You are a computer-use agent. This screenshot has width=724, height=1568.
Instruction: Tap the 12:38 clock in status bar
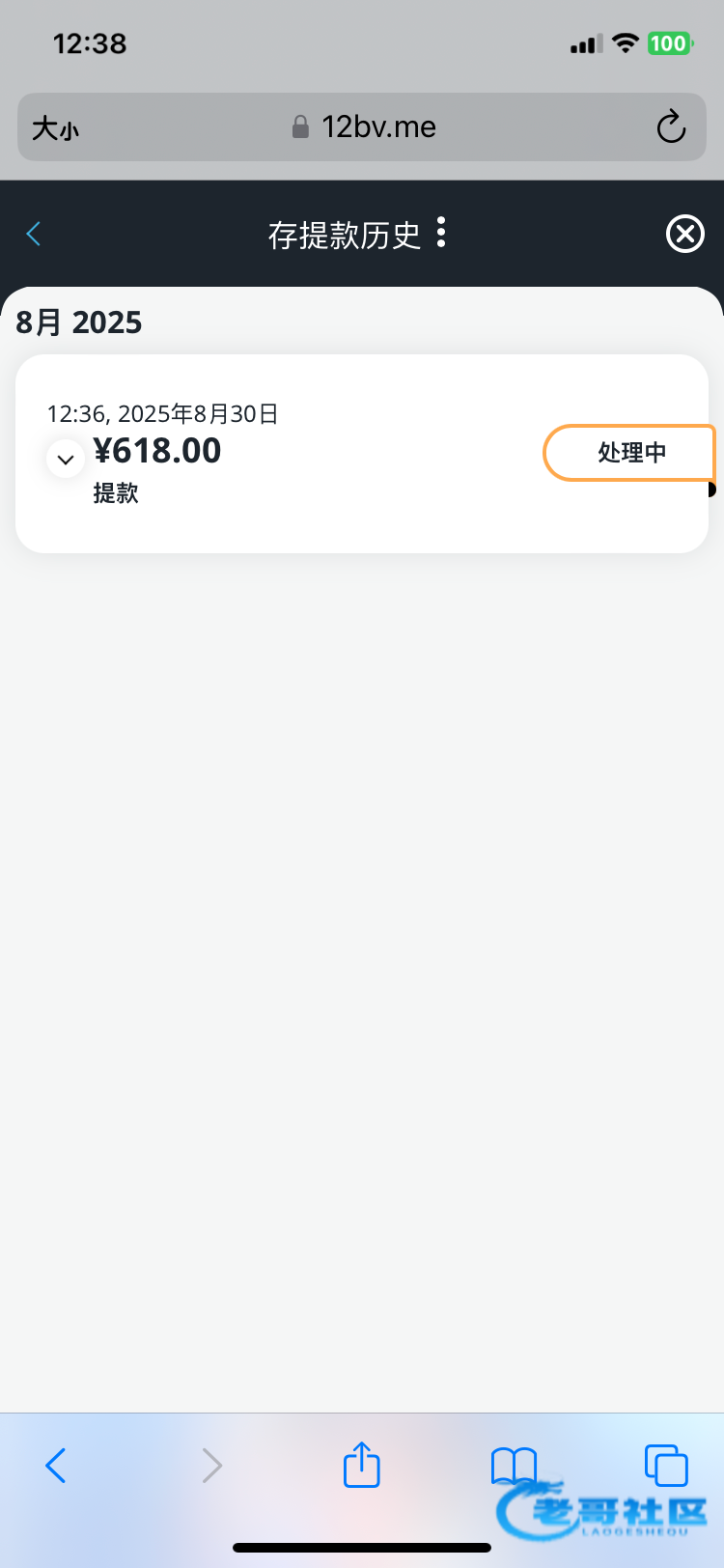pyautogui.click(x=90, y=43)
